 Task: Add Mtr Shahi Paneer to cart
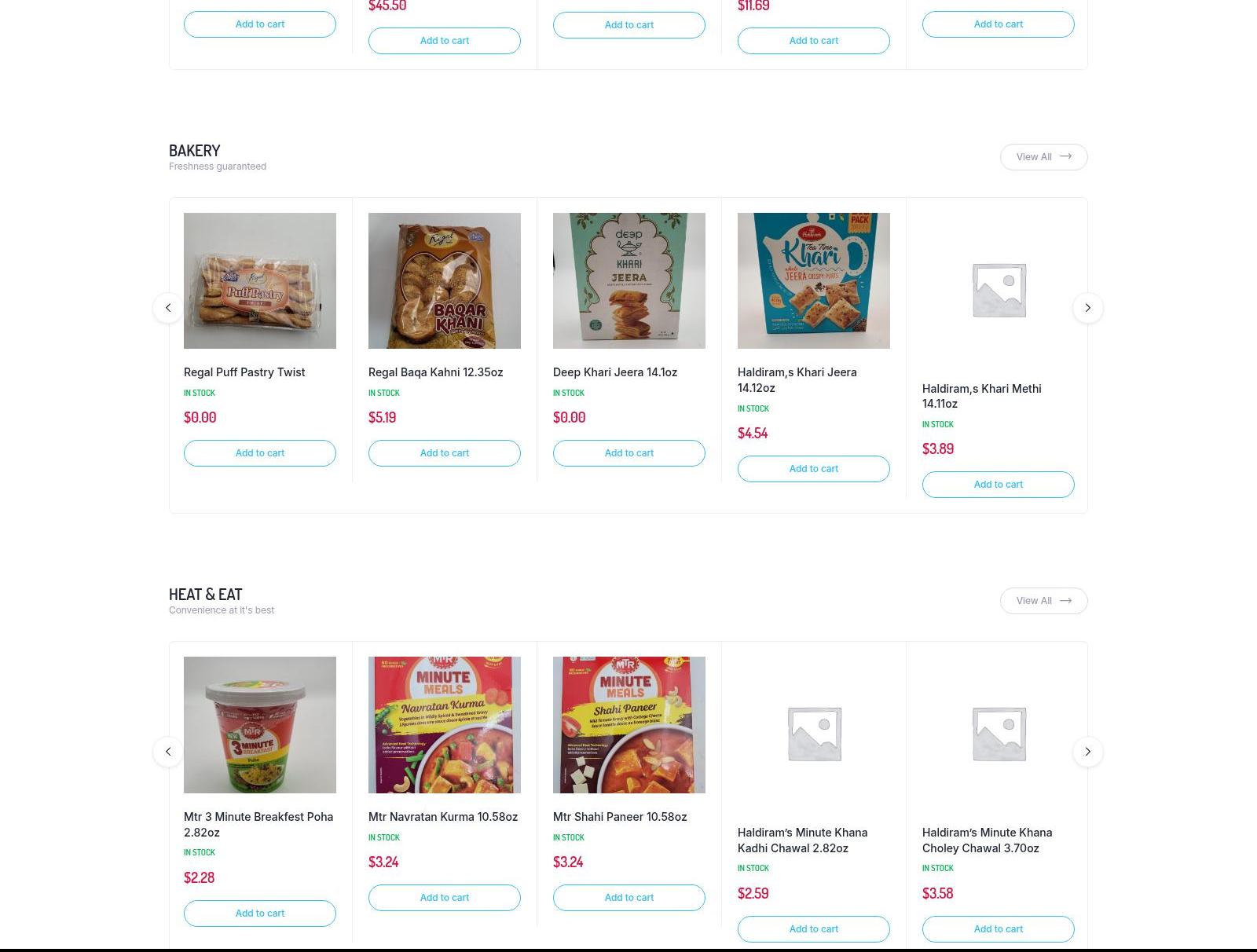pyautogui.click(x=629, y=898)
